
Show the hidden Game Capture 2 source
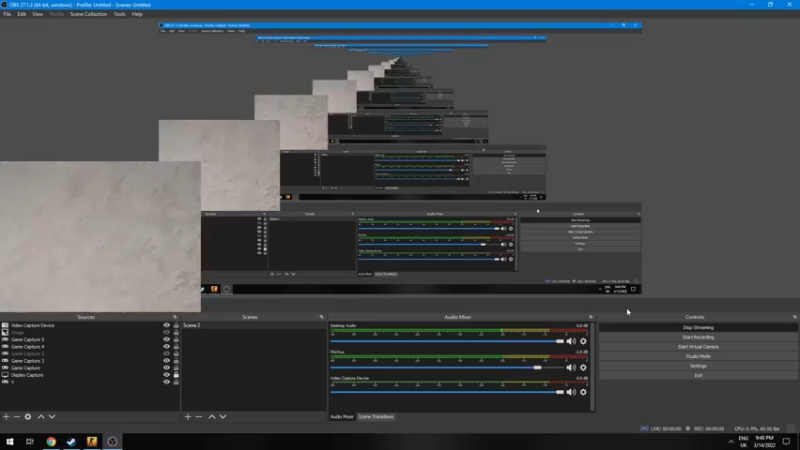(x=166, y=354)
